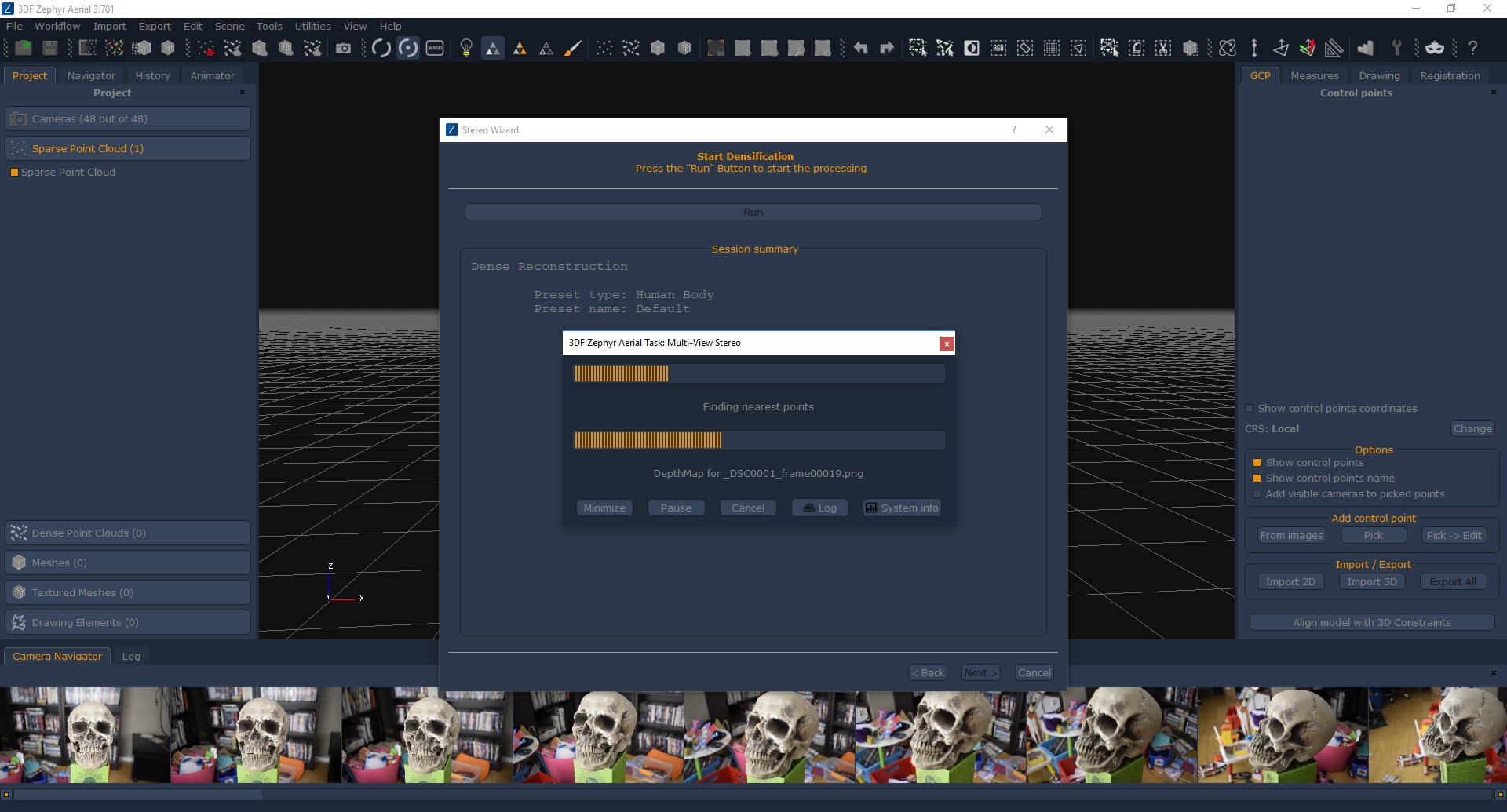Screen dimensions: 1507x812
Task: Switch to the Measures tab
Action: click(x=1314, y=75)
